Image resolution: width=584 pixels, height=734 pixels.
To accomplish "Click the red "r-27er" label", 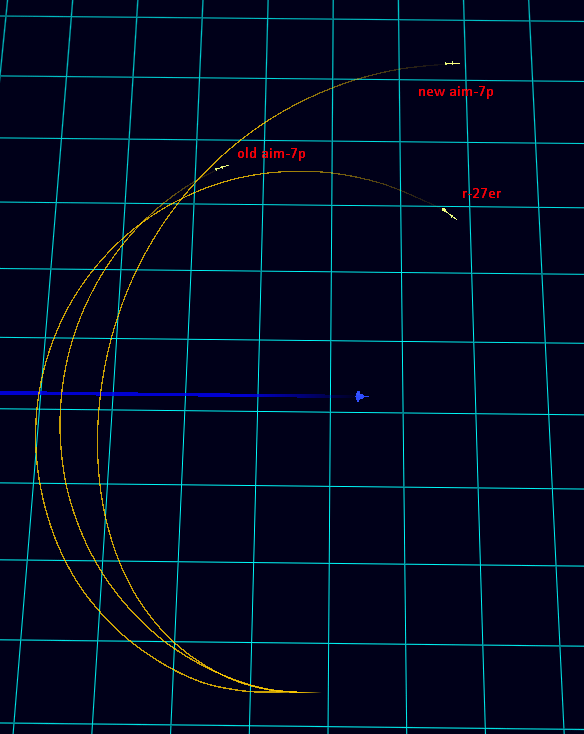I will click(482, 193).
